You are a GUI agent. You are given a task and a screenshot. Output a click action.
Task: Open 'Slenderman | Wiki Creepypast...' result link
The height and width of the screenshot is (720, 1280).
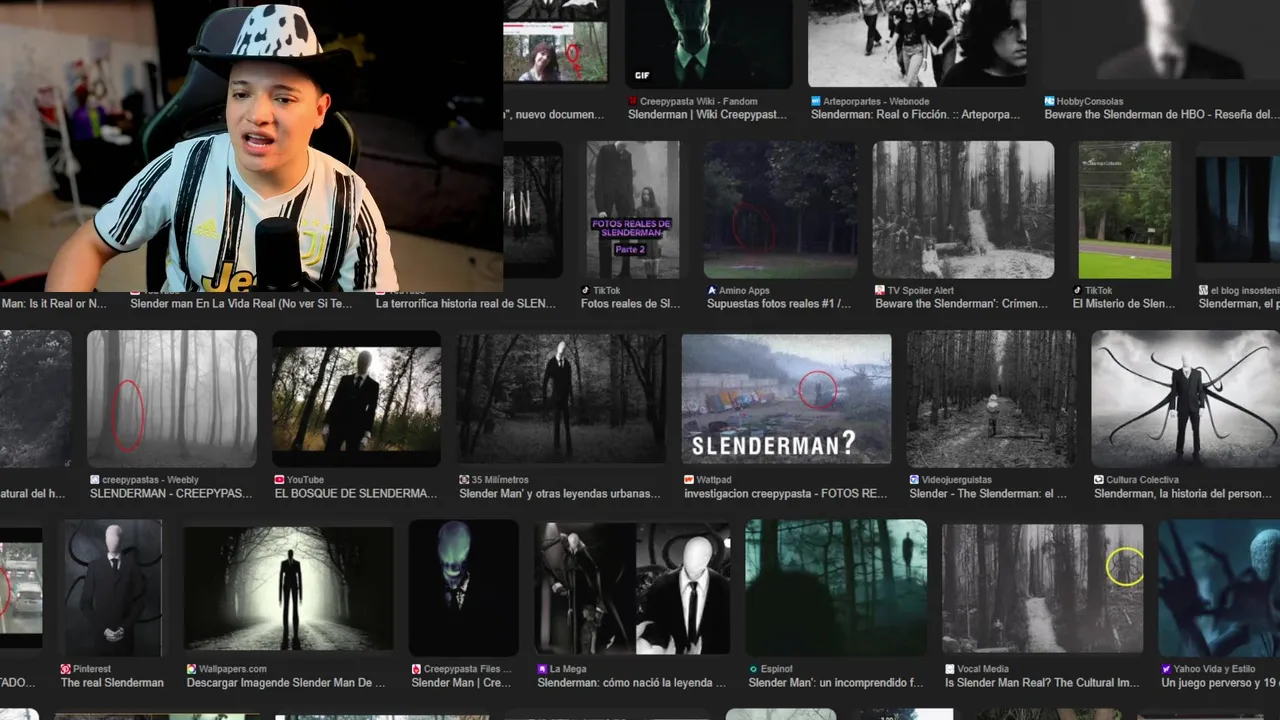(x=707, y=115)
